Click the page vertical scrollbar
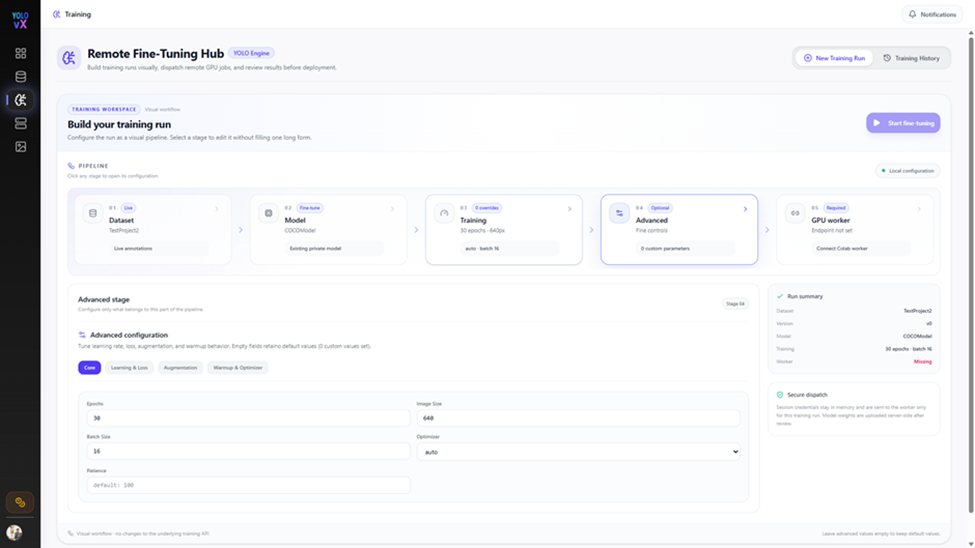 click(x=971, y=274)
